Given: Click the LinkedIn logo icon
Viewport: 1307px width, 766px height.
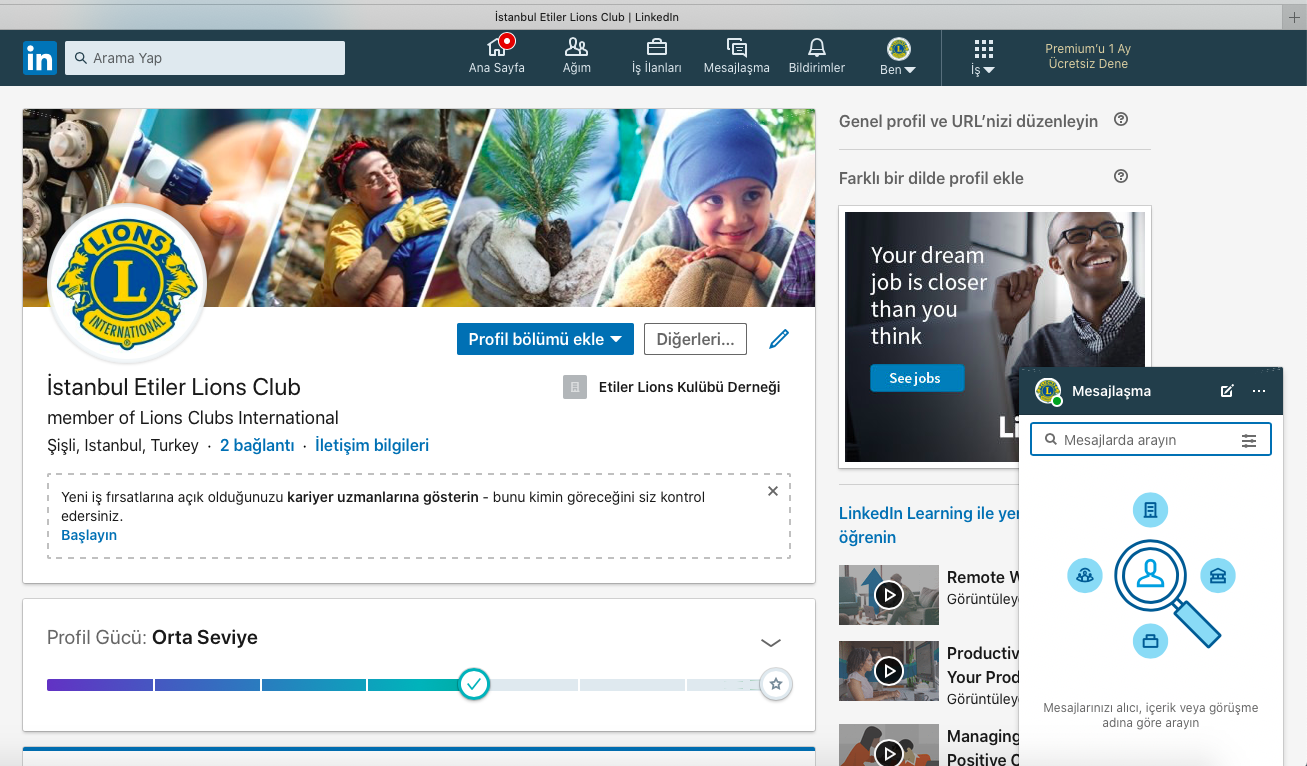Looking at the screenshot, I should click(38, 58).
